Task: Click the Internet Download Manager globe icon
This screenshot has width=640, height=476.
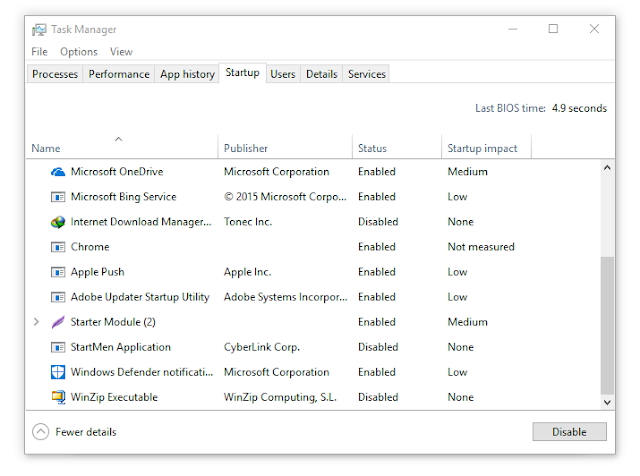Action: [58, 222]
